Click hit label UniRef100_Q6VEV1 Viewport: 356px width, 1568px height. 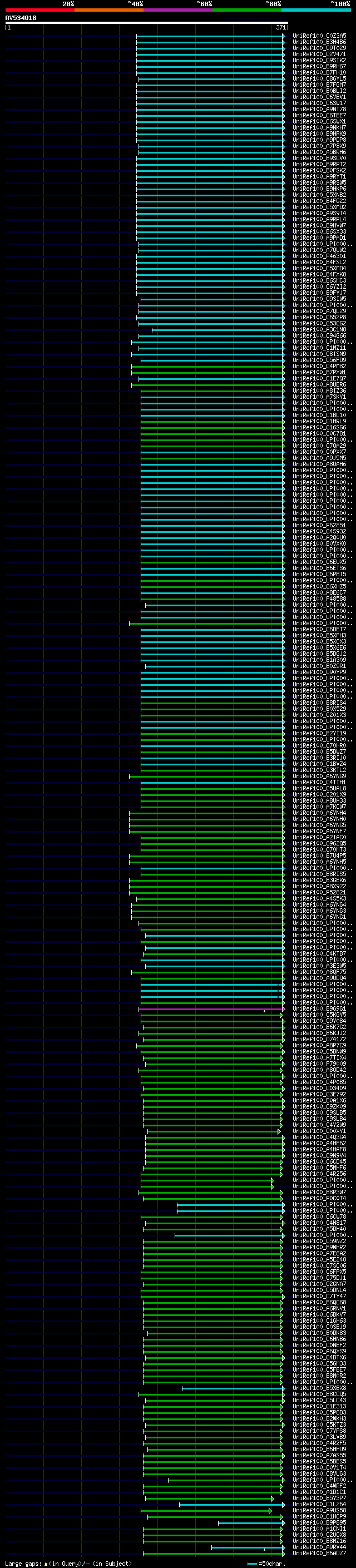click(x=319, y=97)
